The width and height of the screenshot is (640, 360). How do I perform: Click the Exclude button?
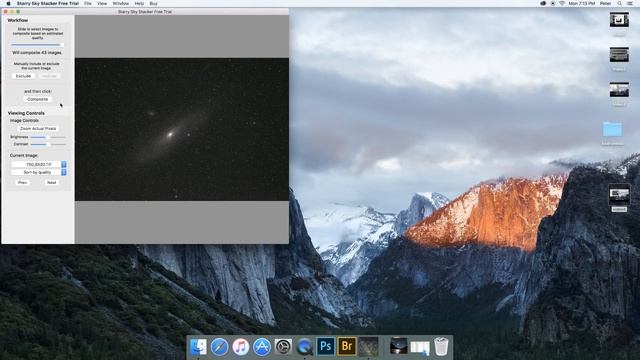(23, 76)
